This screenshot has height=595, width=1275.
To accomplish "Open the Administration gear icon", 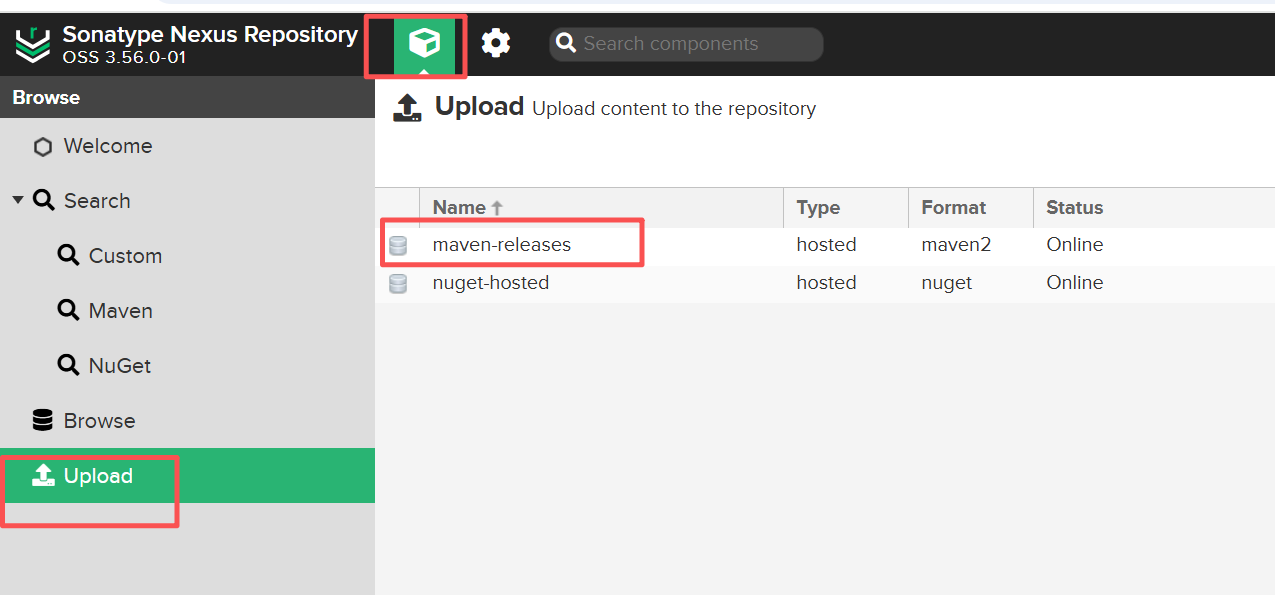I will click(x=496, y=43).
